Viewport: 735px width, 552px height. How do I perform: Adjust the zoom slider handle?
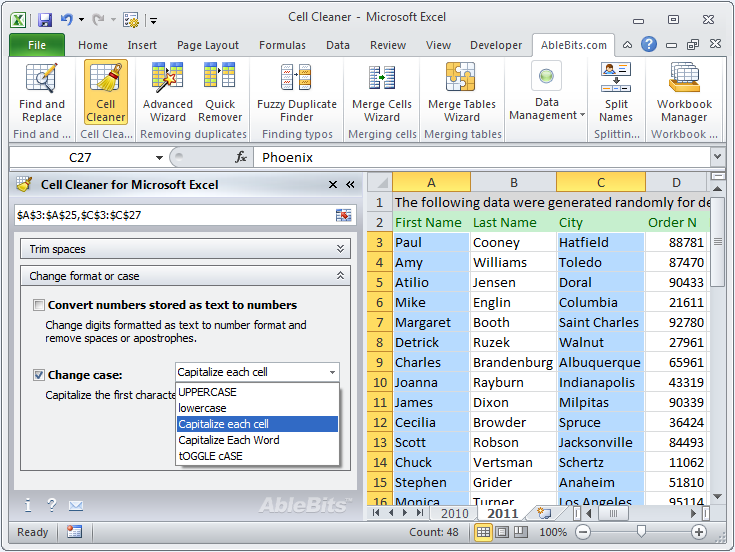[641, 531]
